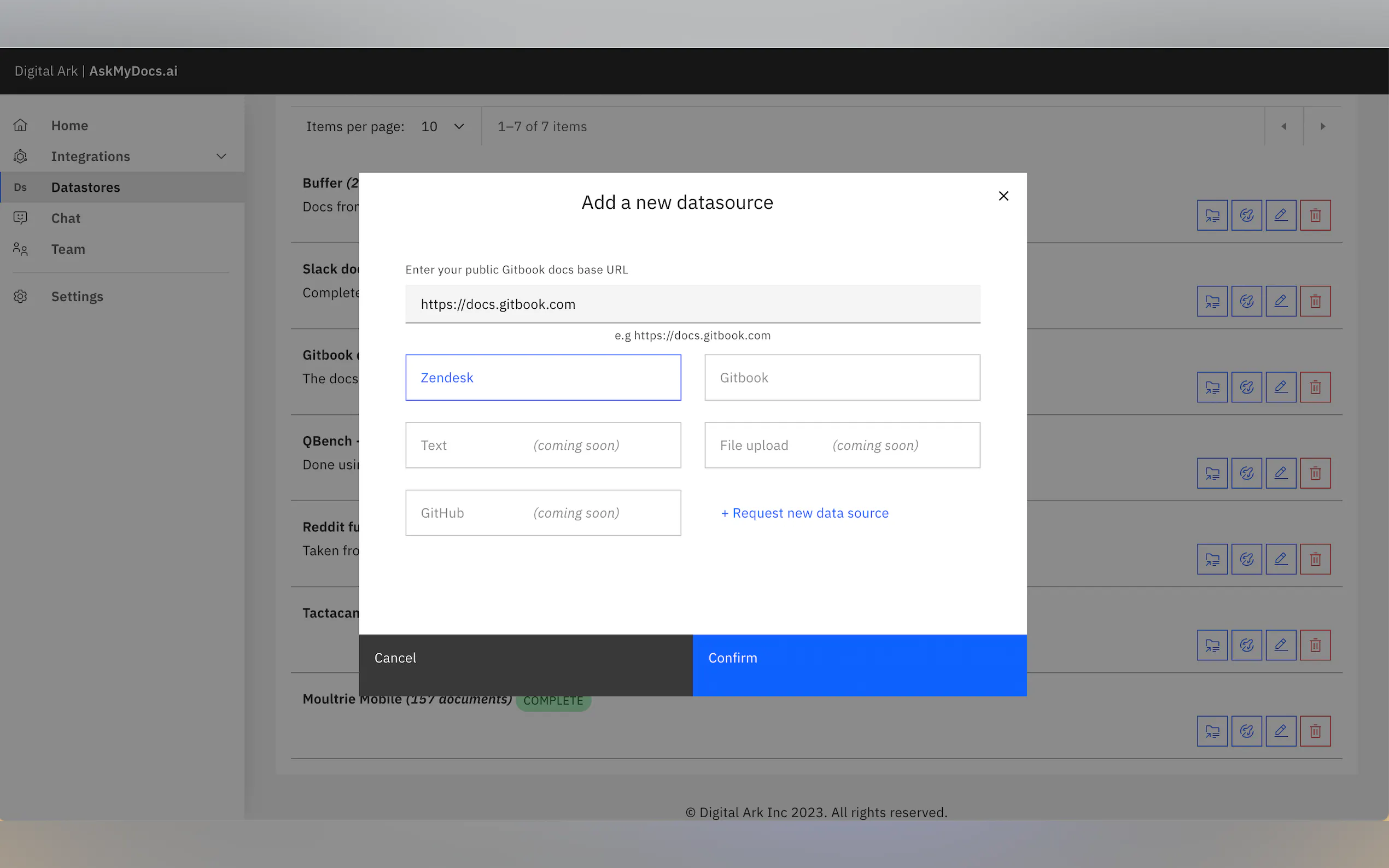The image size is (1389, 868).
Task: Click the Gitbook docs URL input field
Action: [692, 304]
